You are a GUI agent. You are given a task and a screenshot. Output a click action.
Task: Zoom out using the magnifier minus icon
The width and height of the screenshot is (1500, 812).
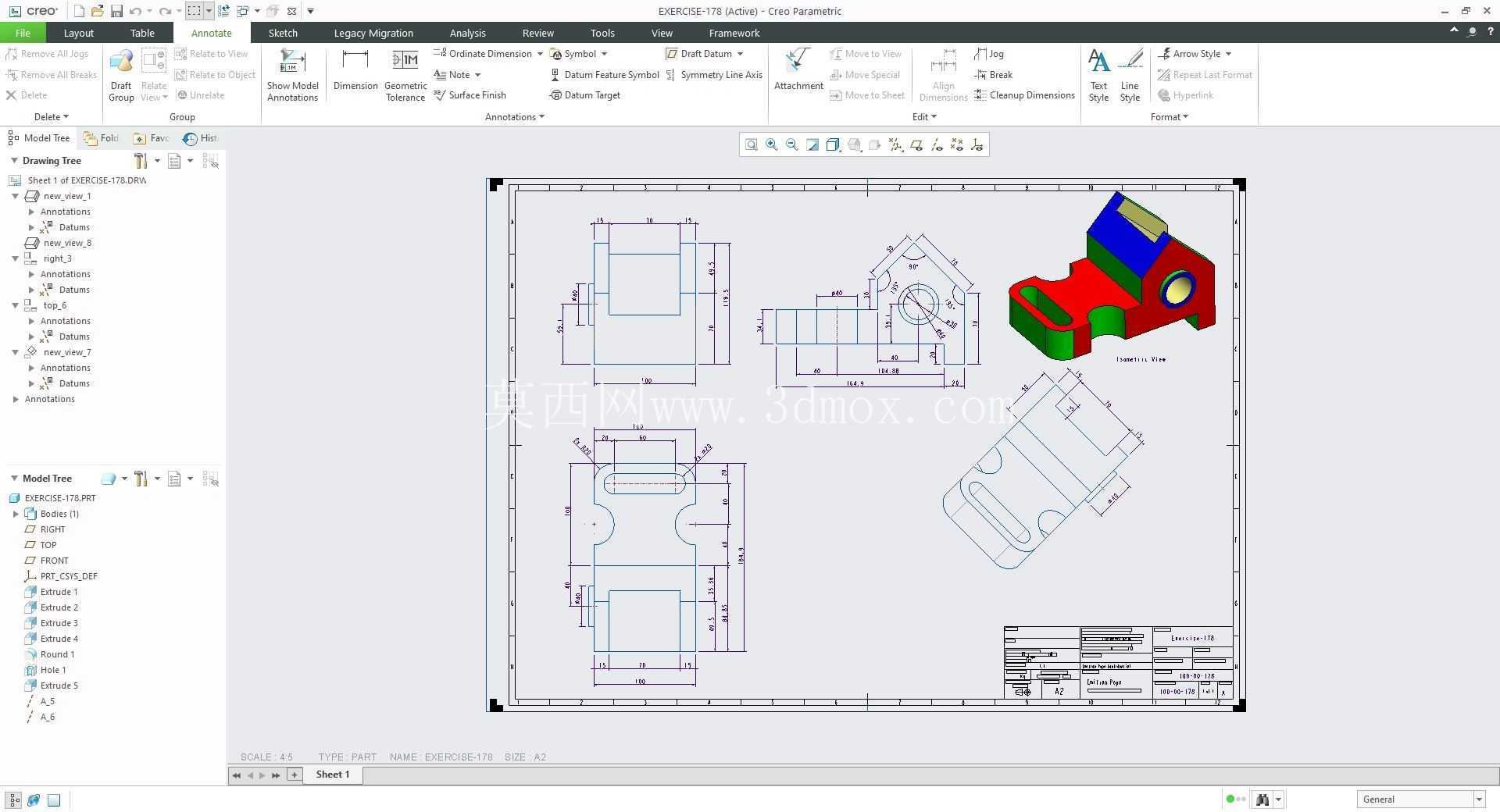coord(792,144)
